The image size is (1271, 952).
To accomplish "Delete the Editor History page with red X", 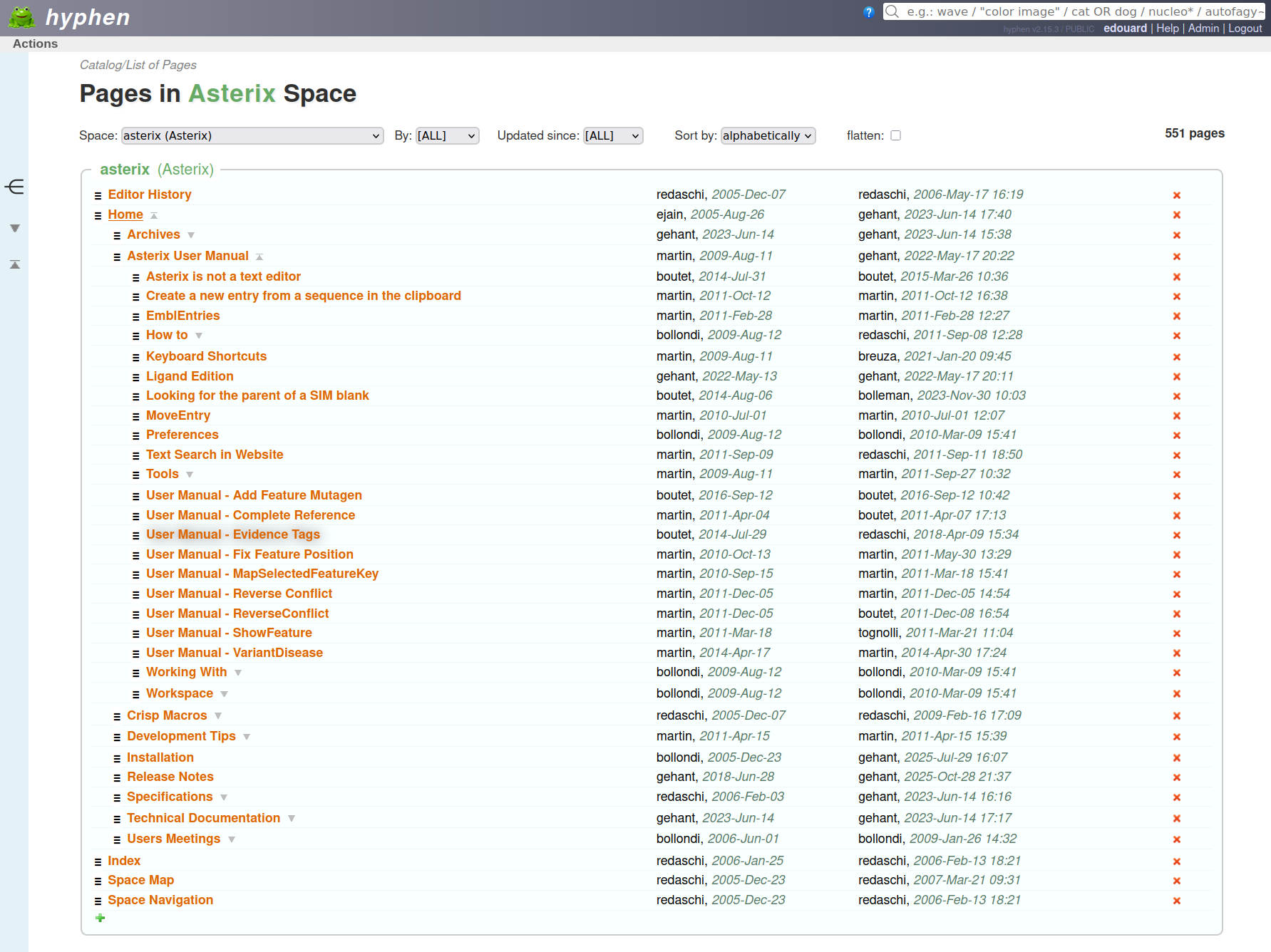I will coord(1177,195).
